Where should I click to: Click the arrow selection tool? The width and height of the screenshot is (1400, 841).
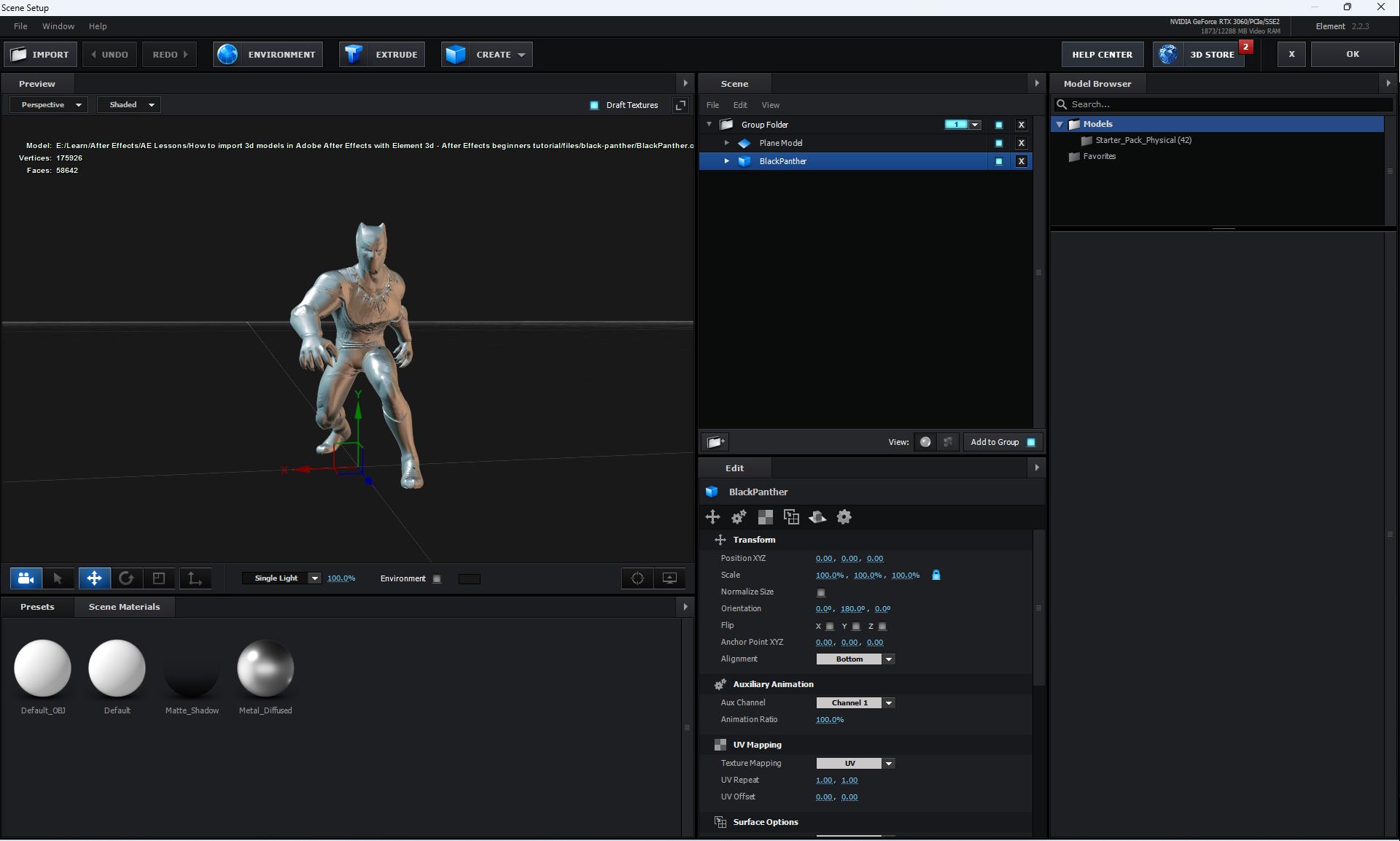coord(58,578)
